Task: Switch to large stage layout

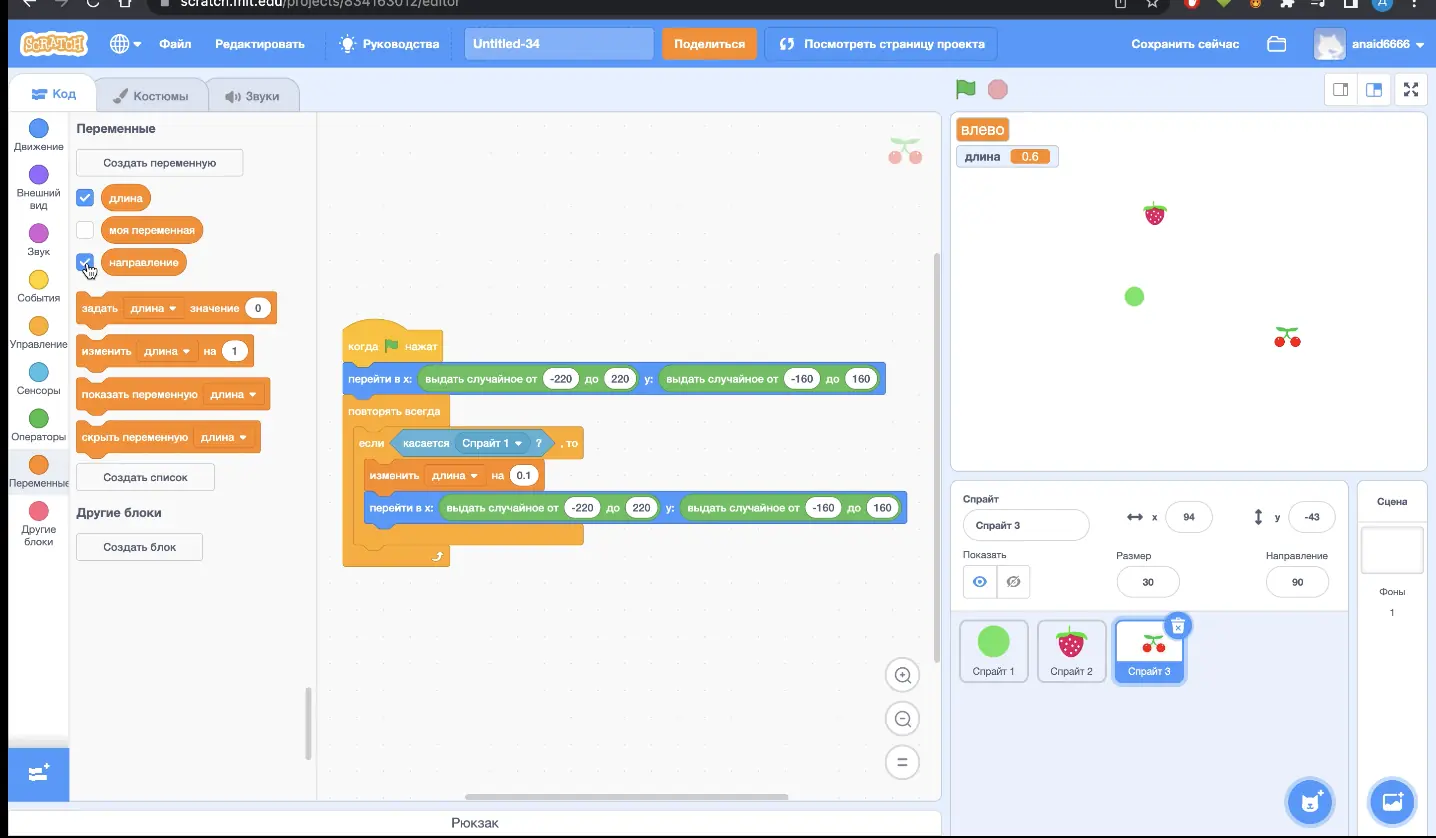Action: (1374, 90)
